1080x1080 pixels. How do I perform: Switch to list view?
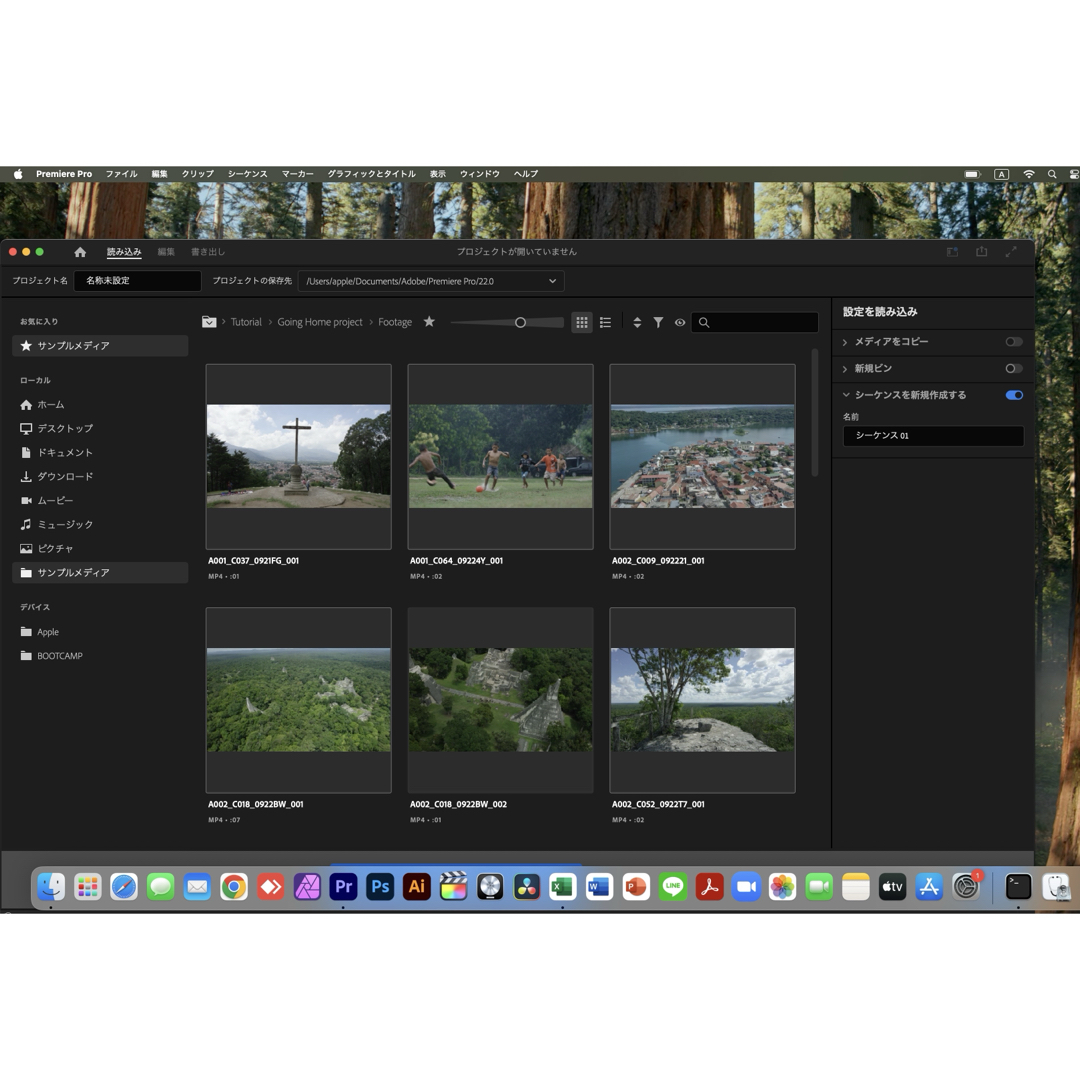point(605,322)
